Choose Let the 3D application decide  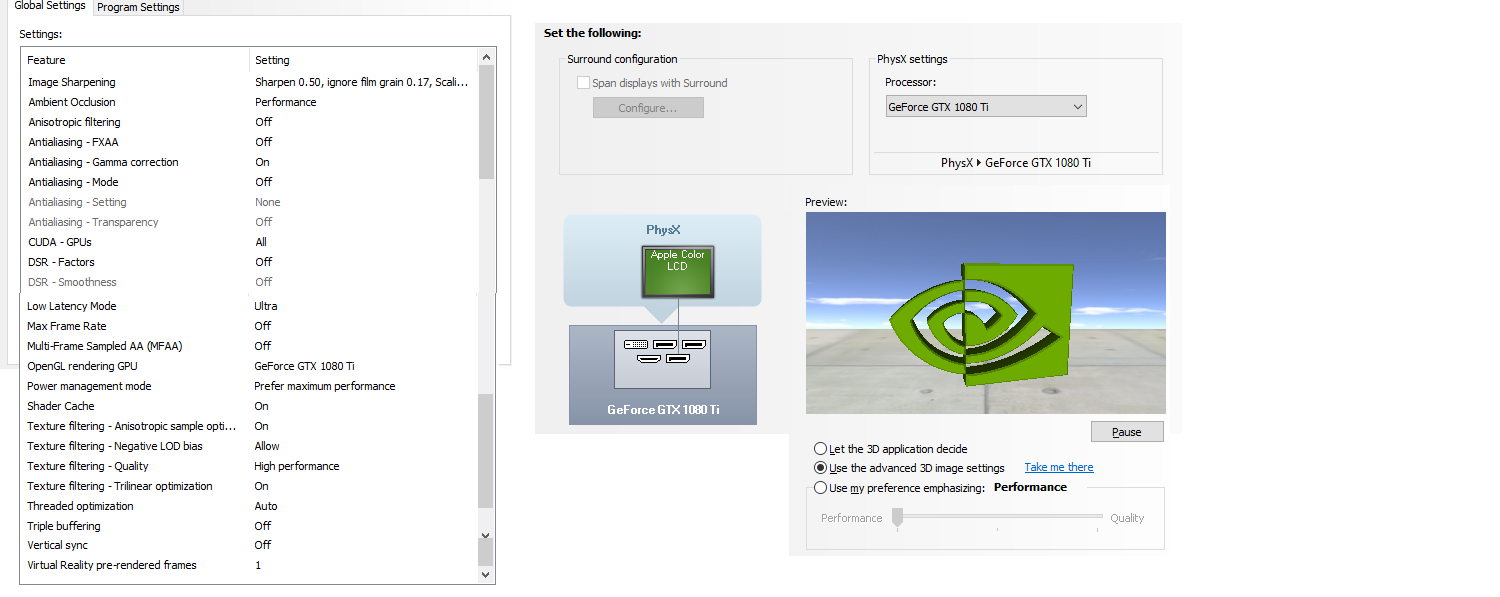pyautogui.click(x=821, y=449)
